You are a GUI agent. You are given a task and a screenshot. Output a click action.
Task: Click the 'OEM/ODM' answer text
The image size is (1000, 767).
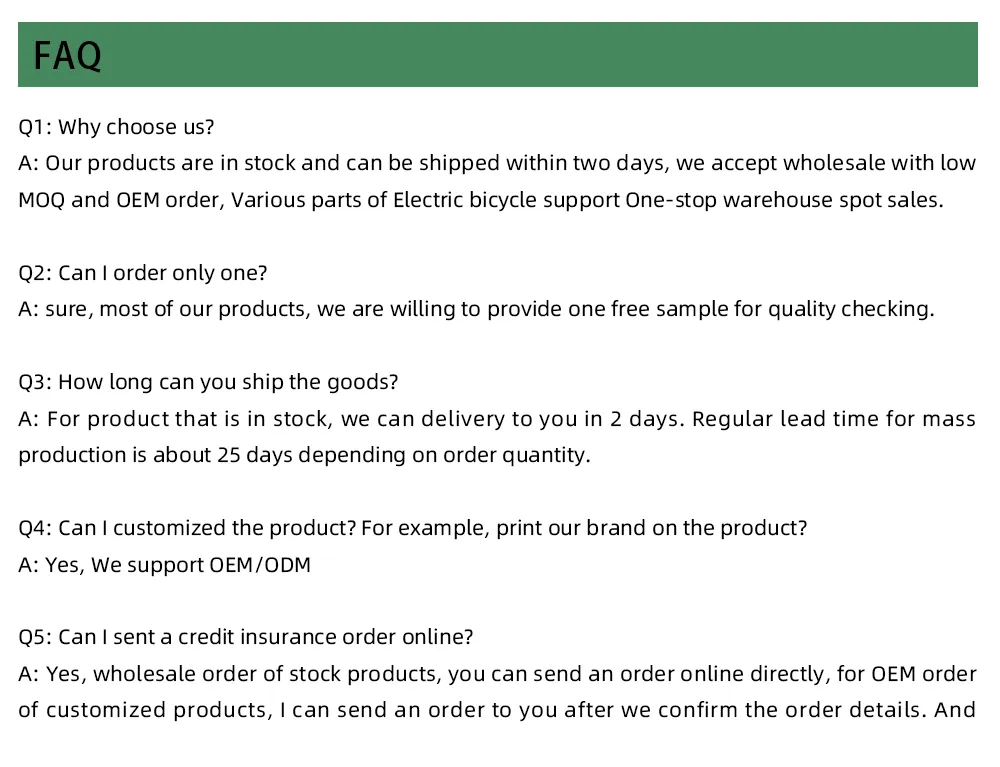(260, 565)
